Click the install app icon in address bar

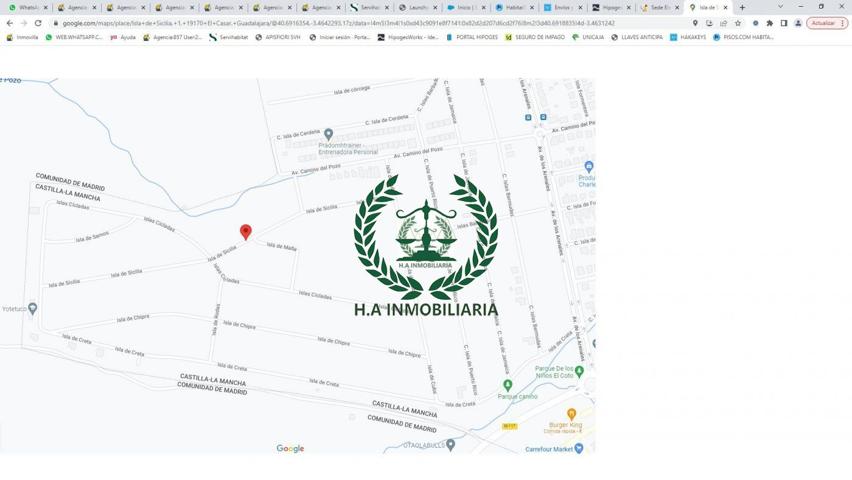[709, 23]
